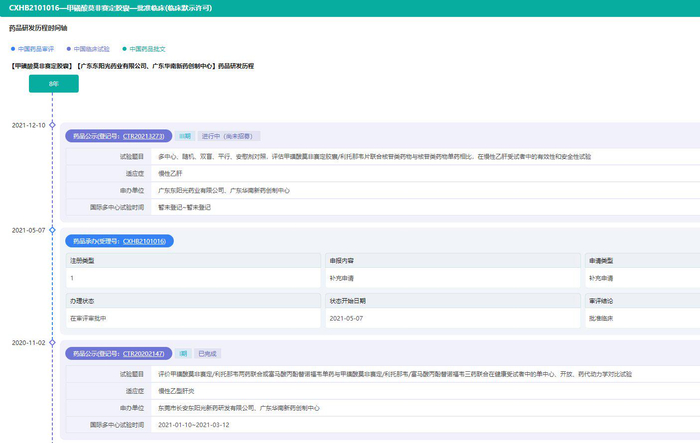This screenshot has height=443, width=700.
Task: Click the 适应症 label of the 2021-12-10 card
Action: click(x=135, y=173)
